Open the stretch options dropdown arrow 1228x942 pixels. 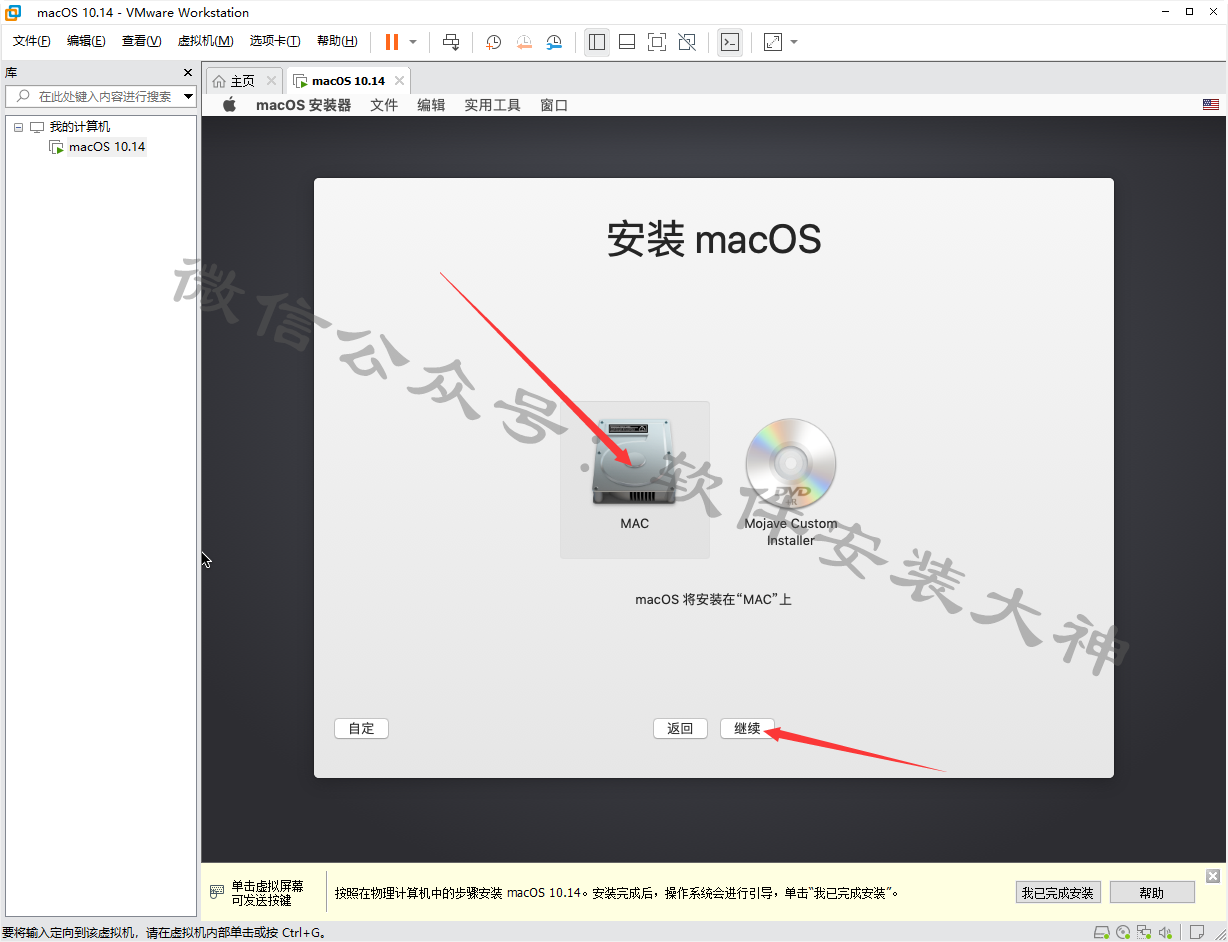794,42
